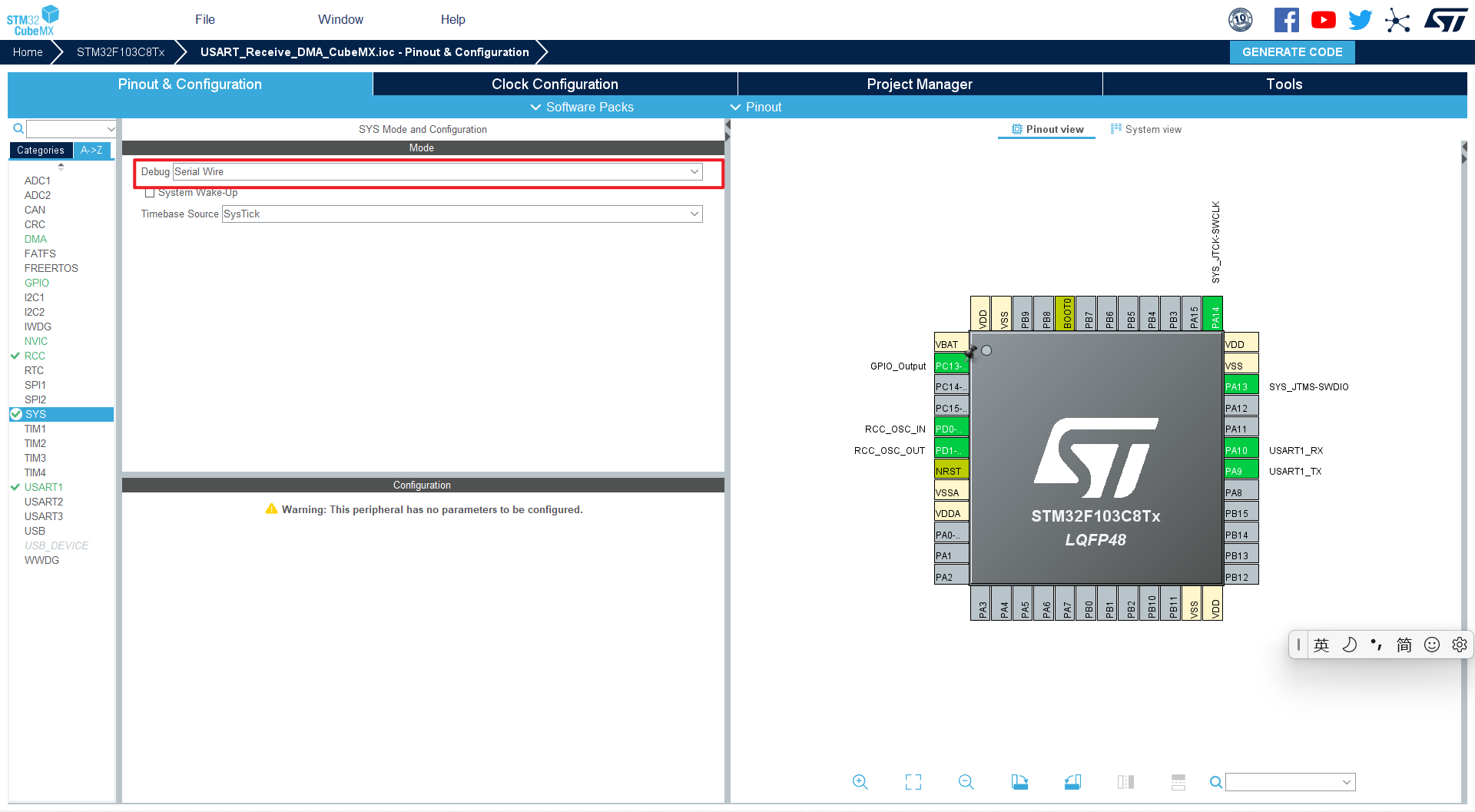1475x812 pixels.
Task: Toggle IME punctuation mode icon
Action: point(1377,645)
